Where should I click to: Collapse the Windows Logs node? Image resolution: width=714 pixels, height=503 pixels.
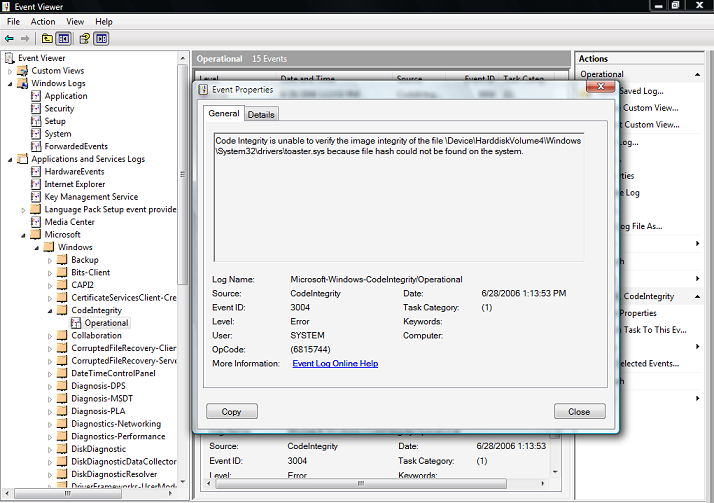(x=10, y=84)
